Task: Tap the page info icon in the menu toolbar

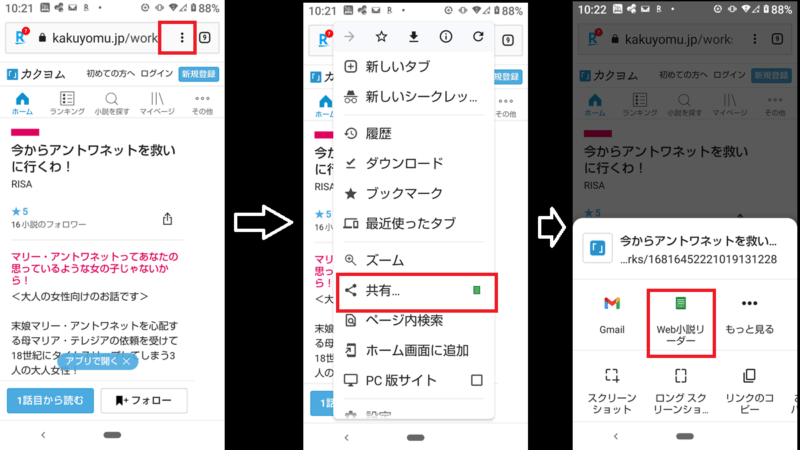Action: [445, 37]
